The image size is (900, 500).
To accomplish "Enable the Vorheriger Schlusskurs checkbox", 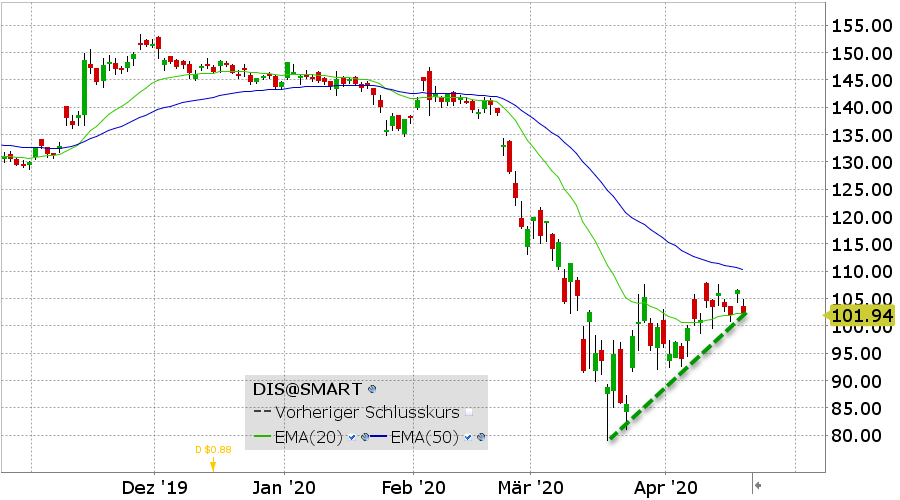I will pos(469,412).
